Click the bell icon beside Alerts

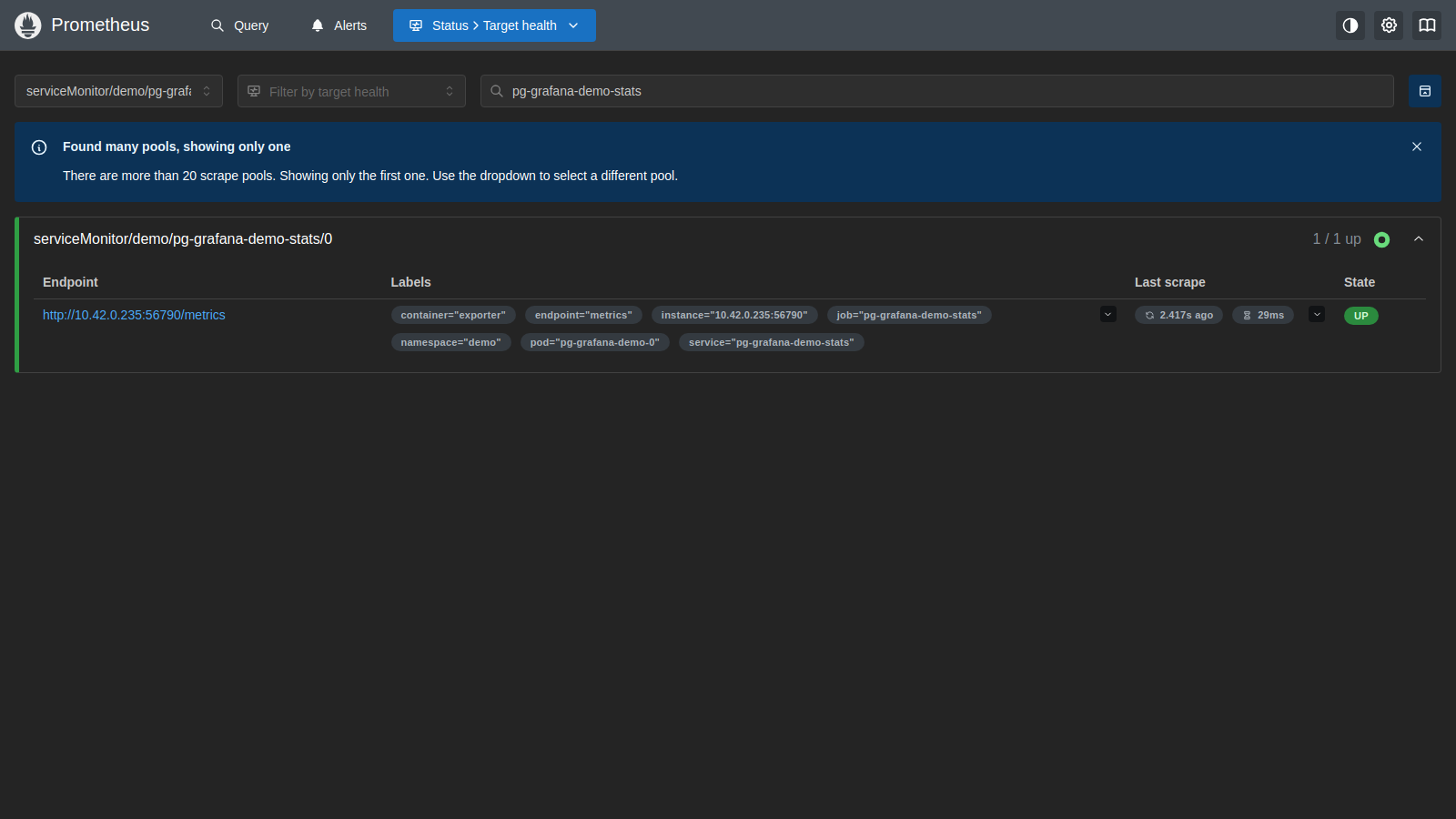[x=318, y=25]
